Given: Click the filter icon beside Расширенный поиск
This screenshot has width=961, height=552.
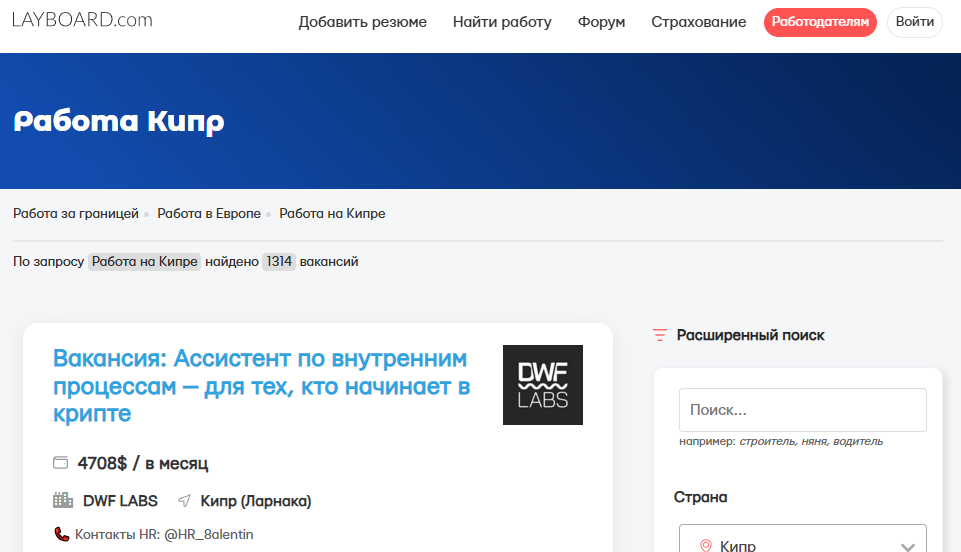Looking at the screenshot, I should coord(659,335).
